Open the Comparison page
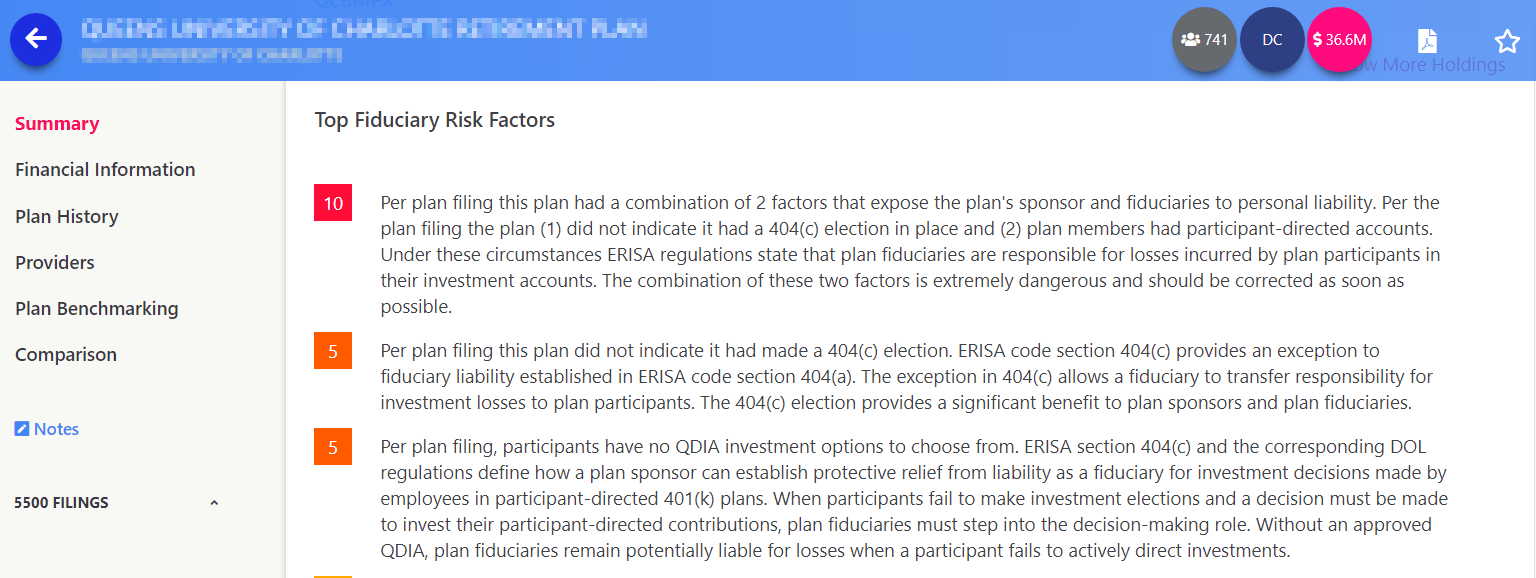 (x=66, y=355)
